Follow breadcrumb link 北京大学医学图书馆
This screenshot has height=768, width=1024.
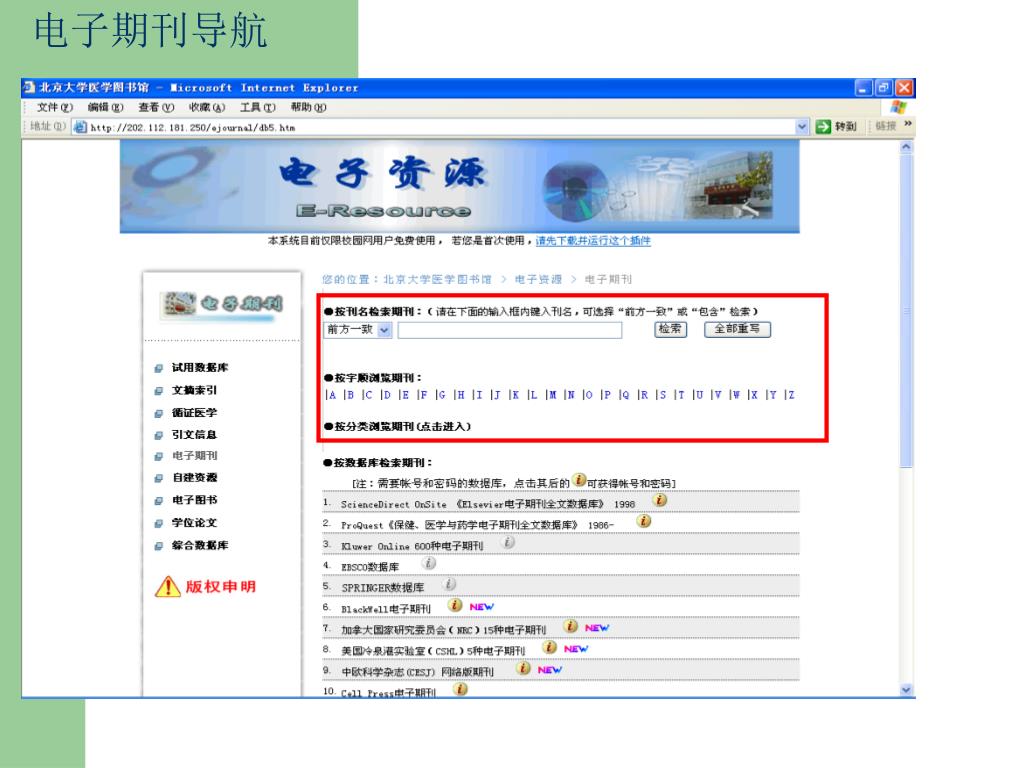[x=437, y=280]
